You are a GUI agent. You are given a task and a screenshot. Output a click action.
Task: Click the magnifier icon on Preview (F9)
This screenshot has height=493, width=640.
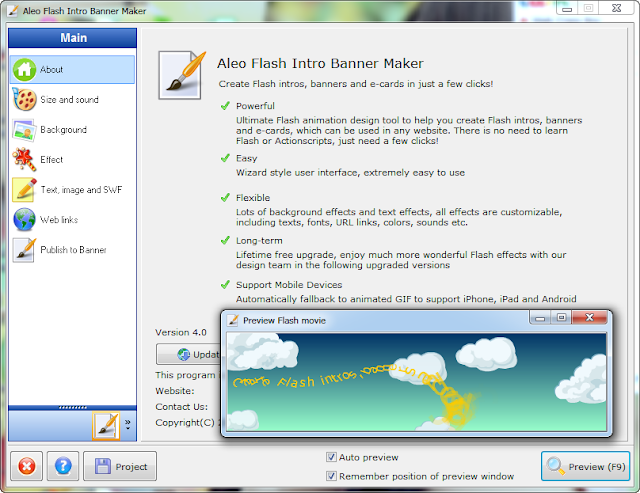pos(555,466)
